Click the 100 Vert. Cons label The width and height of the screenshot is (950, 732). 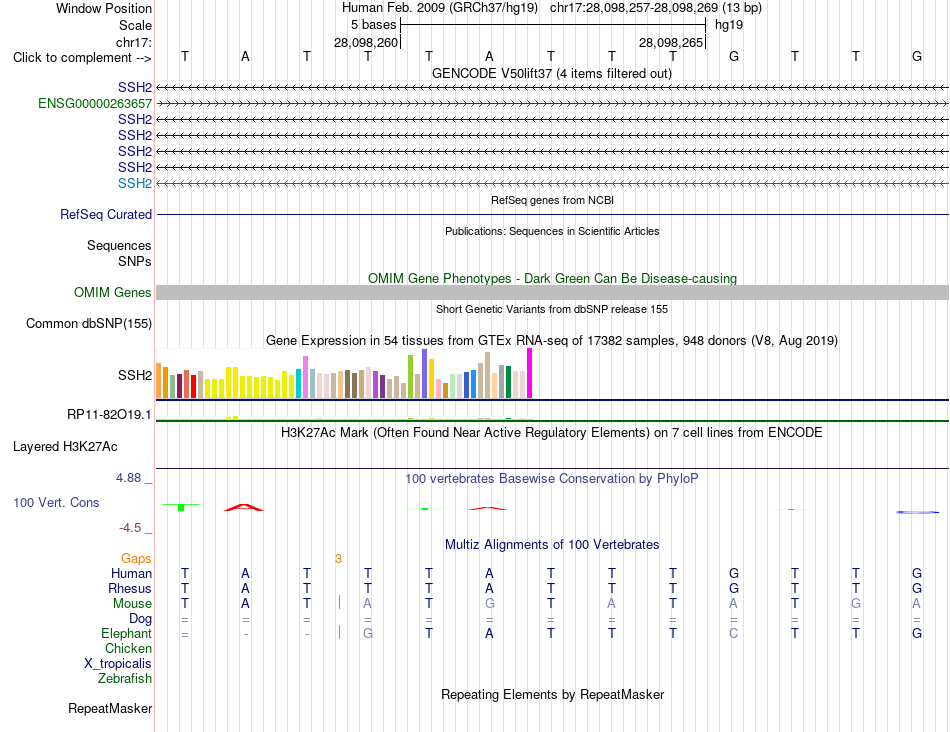point(56,502)
